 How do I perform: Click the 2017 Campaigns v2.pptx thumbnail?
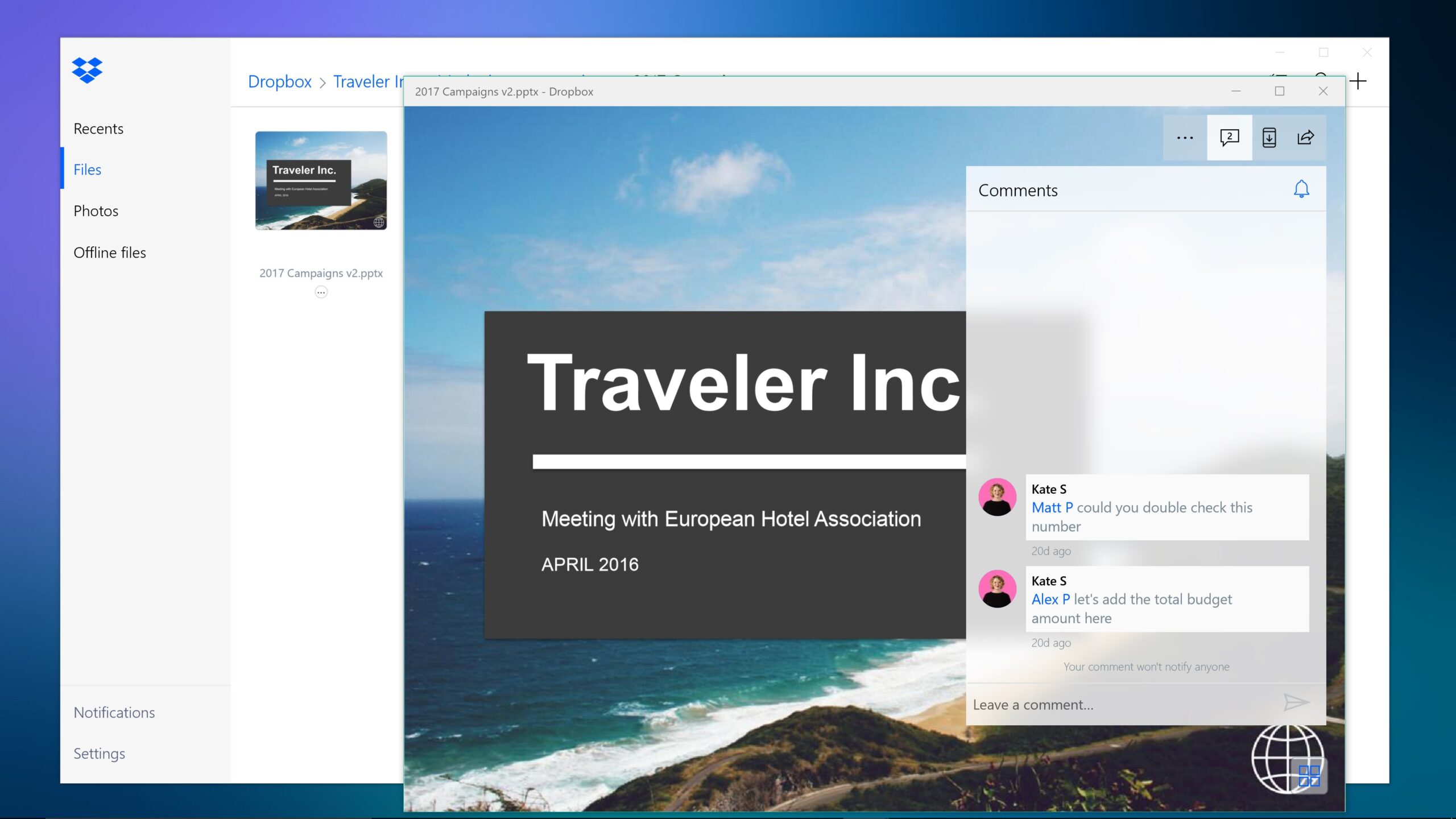(321, 180)
